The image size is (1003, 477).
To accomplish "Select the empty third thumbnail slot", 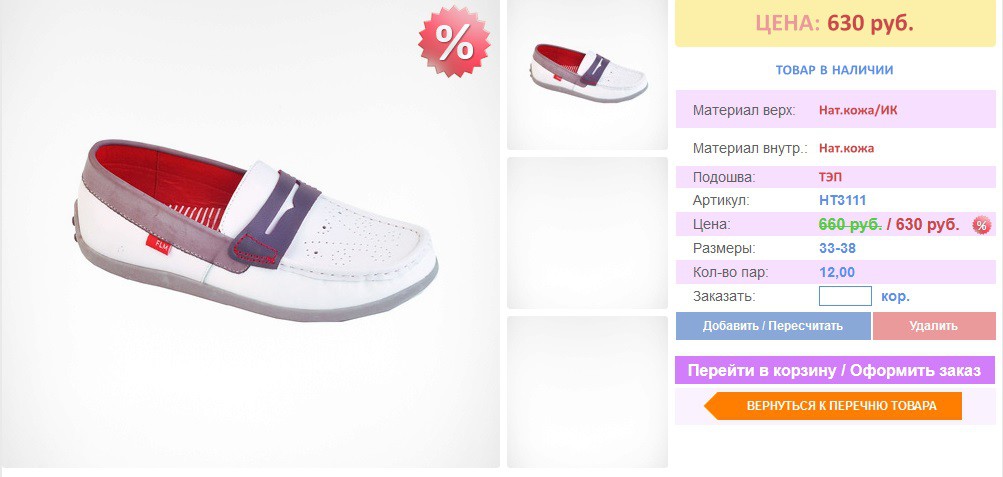I will click(587, 392).
